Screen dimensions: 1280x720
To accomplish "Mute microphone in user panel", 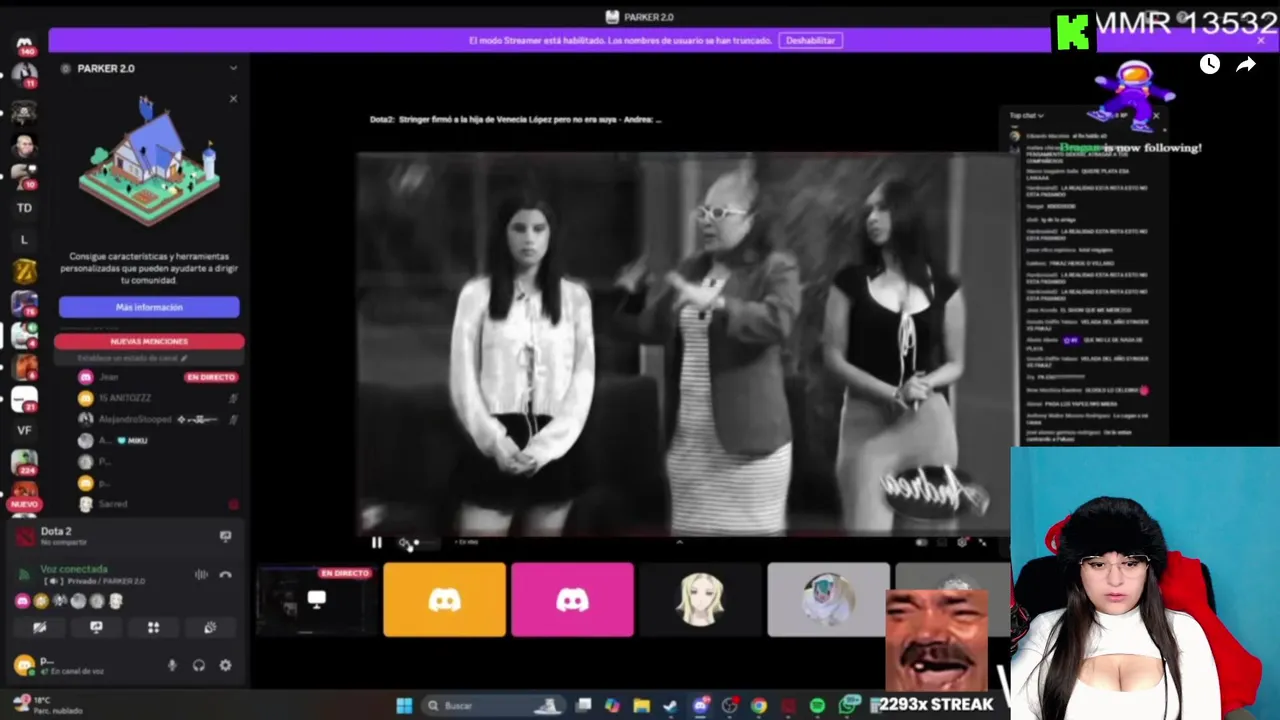I will [x=172, y=665].
